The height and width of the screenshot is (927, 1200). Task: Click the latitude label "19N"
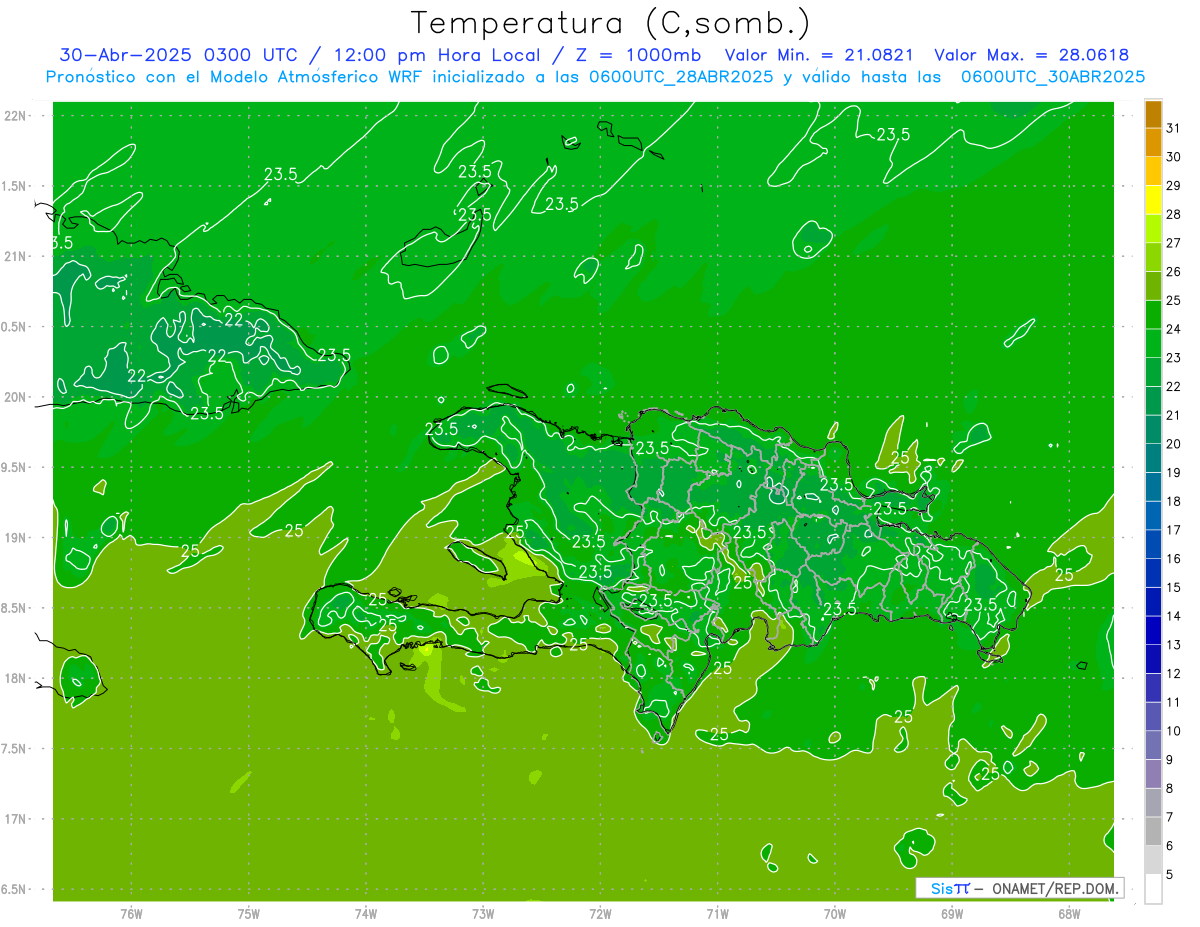click(15, 538)
